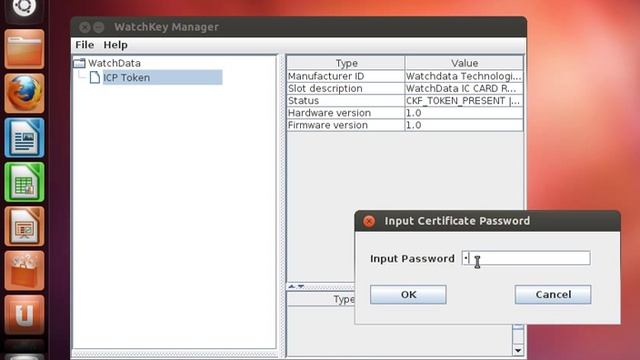Image resolution: width=640 pixels, height=360 pixels.
Task: Click the OK button
Action: (x=408, y=294)
